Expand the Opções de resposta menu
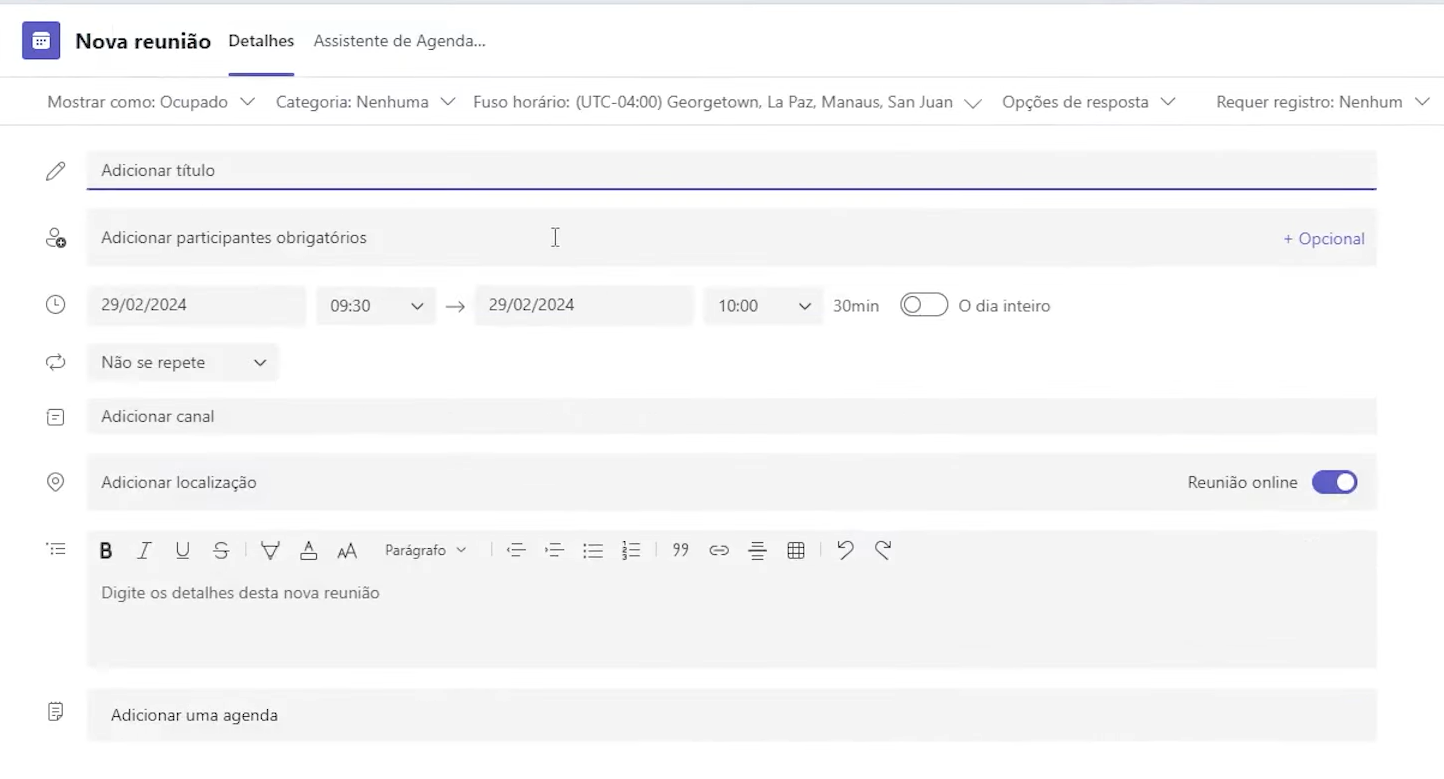 point(1089,102)
